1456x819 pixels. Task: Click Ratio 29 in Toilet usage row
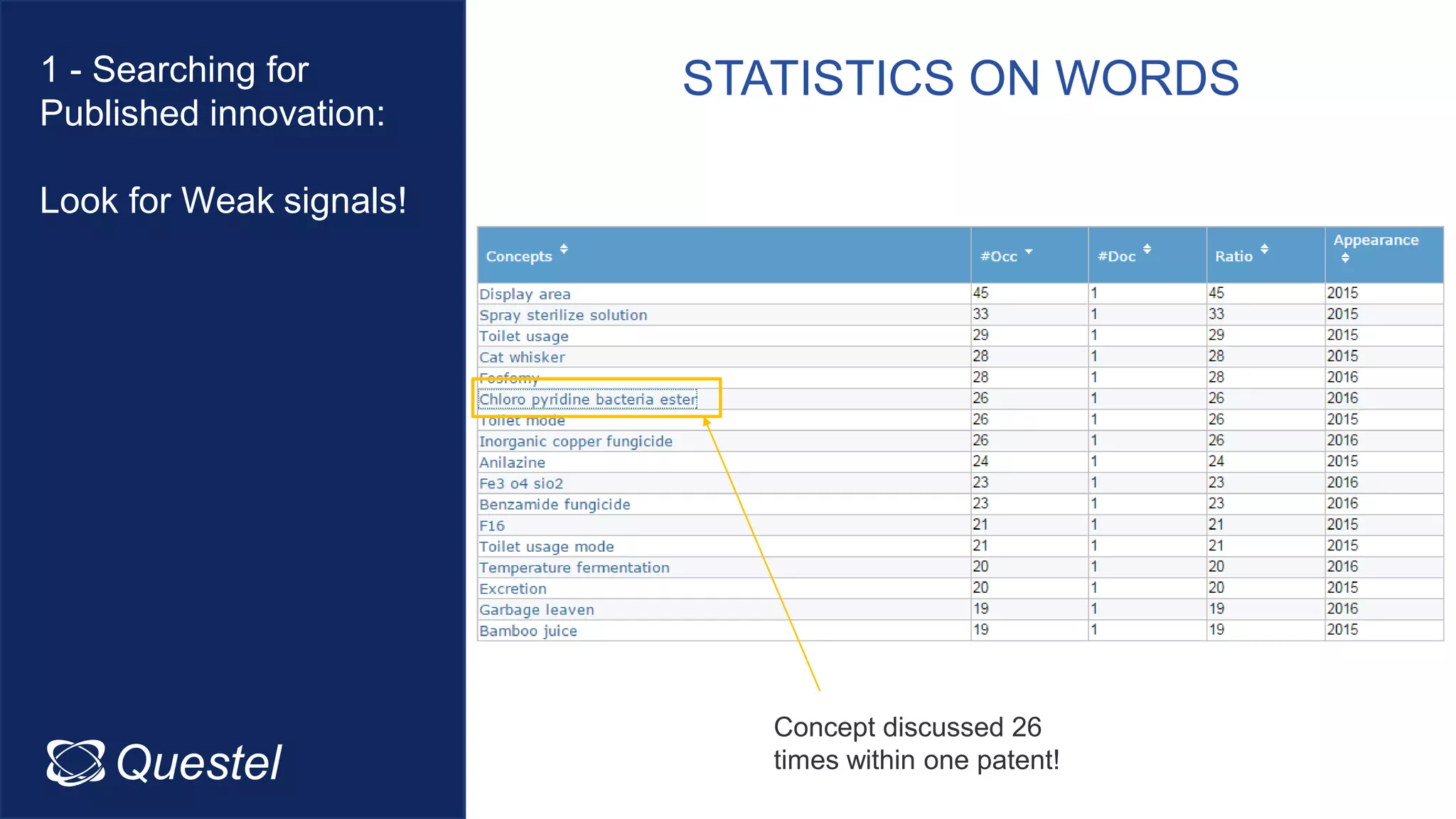pyautogui.click(x=1216, y=335)
